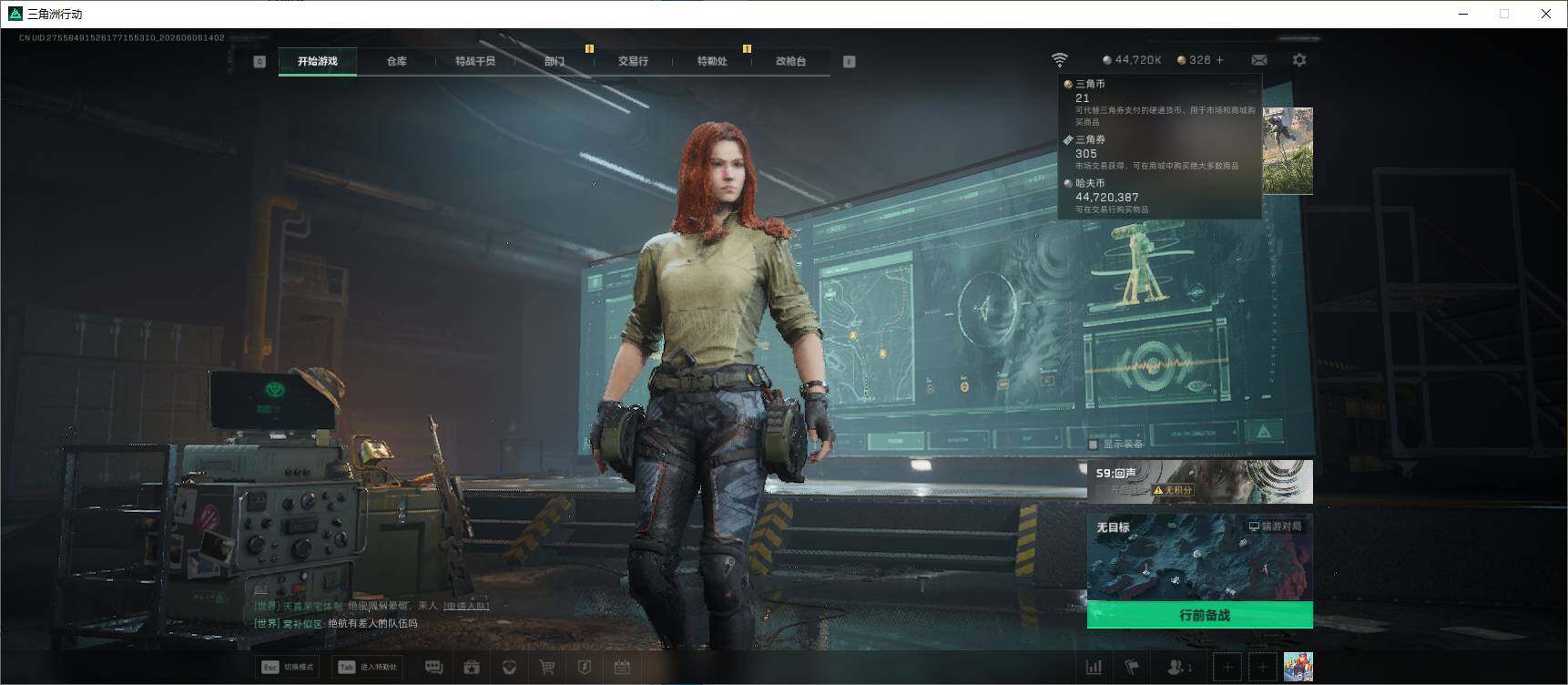Open the chat messages icon

pyautogui.click(x=433, y=668)
